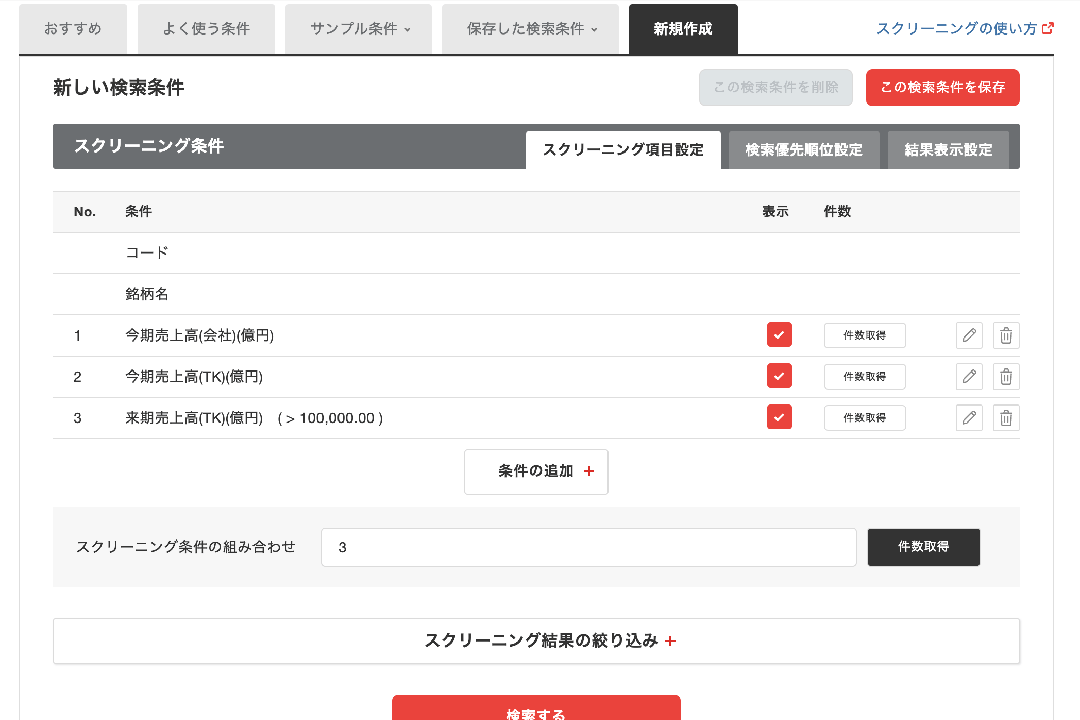Delete condition 1 今期売上高(会社) with trash icon
Screen dimensions: 1080x720
pos(1006,336)
